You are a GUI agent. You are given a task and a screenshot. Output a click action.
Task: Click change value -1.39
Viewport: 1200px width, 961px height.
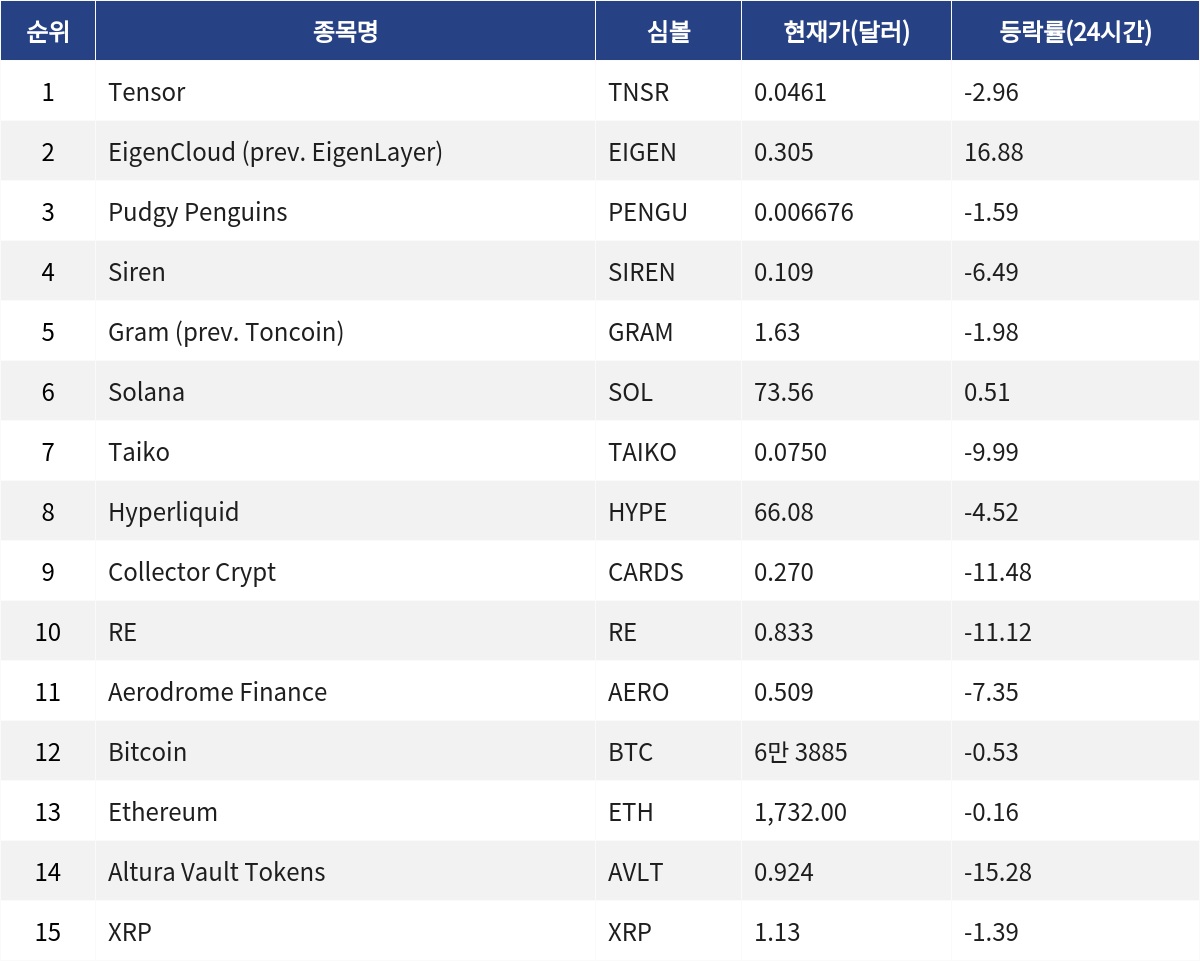[991, 932]
